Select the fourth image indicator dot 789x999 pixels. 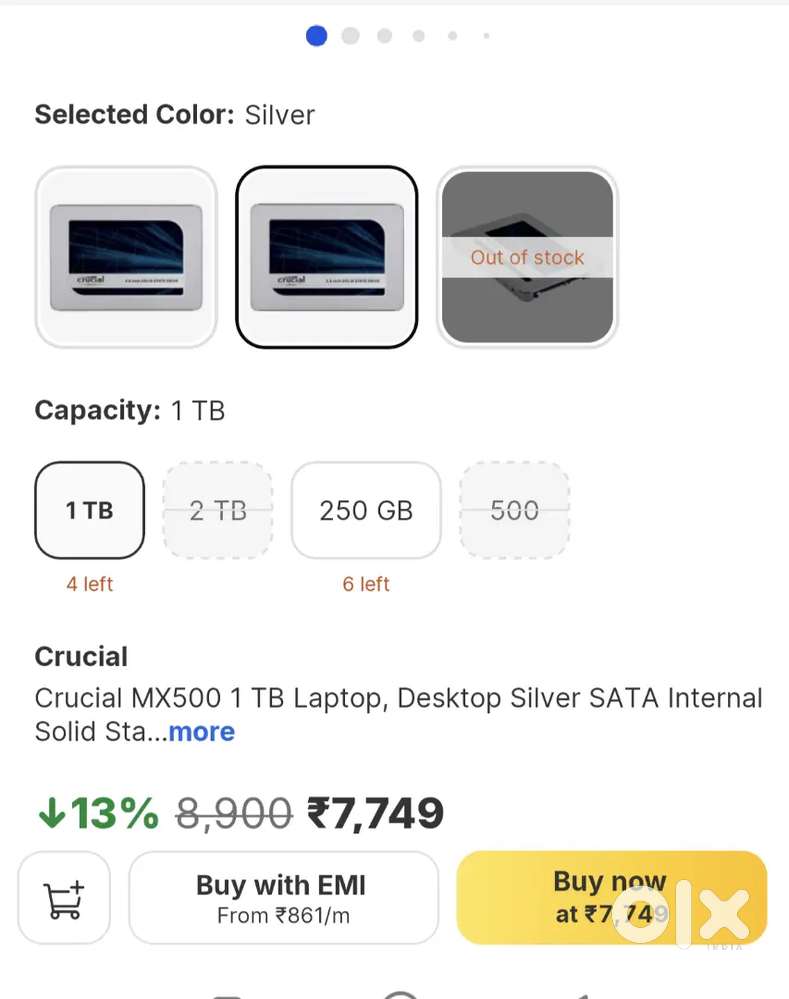[x=419, y=36]
